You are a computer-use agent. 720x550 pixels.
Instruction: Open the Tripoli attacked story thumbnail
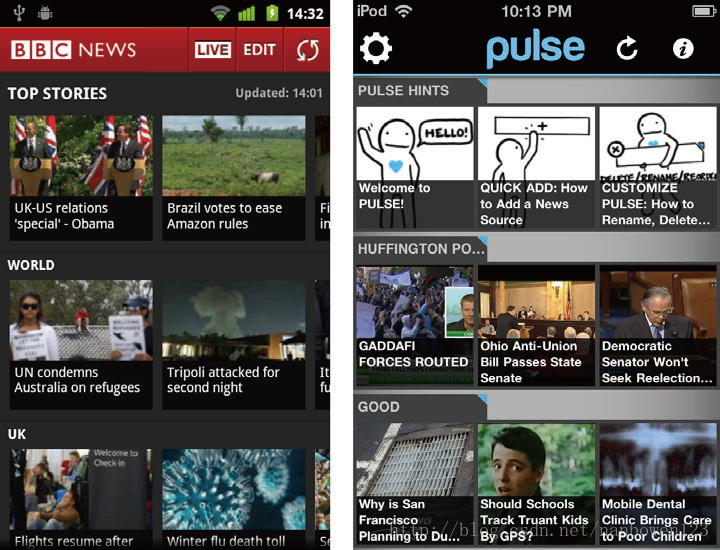click(x=234, y=320)
